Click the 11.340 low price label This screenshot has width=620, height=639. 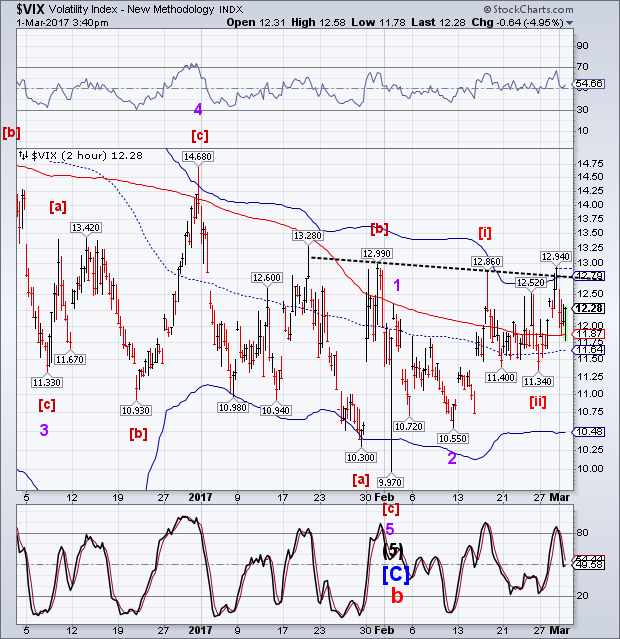(x=538, y=381)
